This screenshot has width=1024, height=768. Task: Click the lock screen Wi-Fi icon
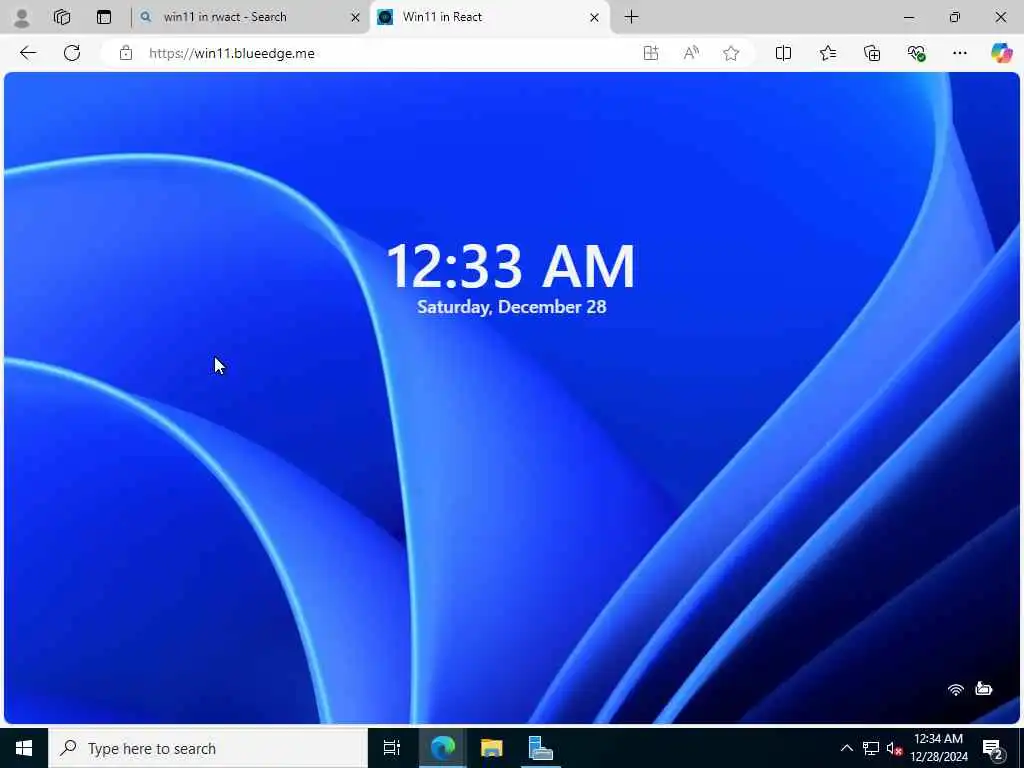point(955,689)
